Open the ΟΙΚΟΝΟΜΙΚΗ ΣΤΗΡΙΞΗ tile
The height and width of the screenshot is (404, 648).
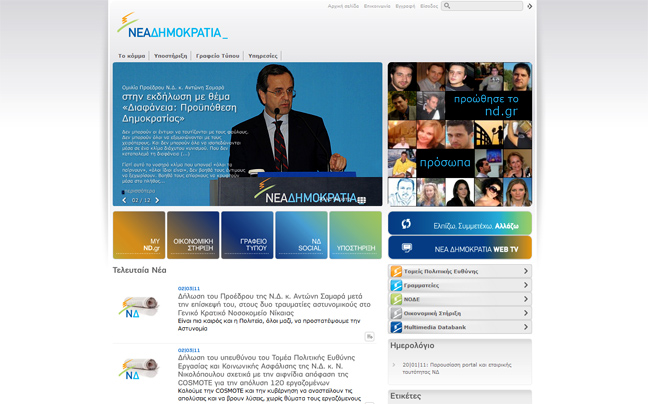(193, 235)
